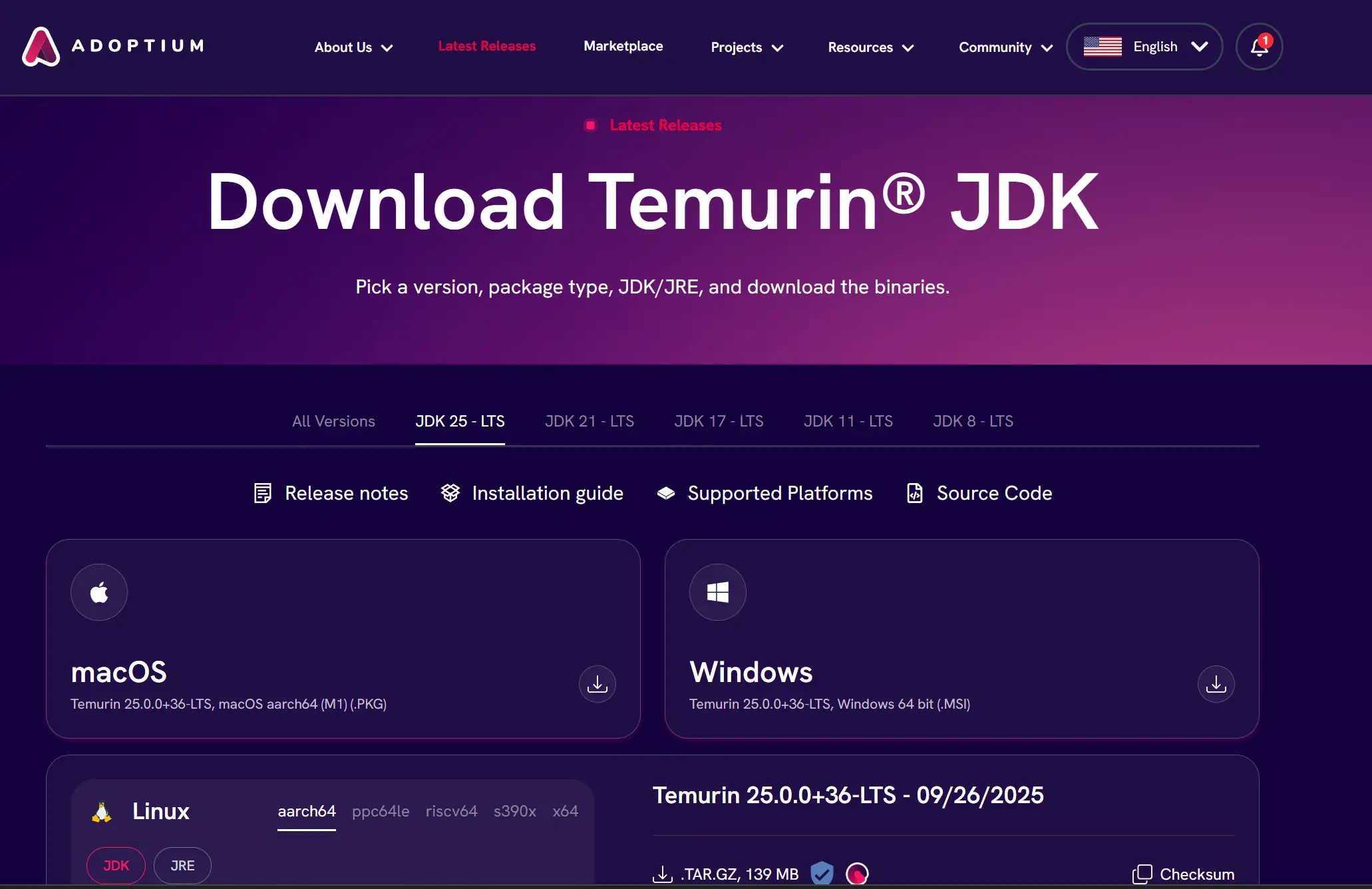The image size is (1372, 889).
Task: Select the JDK package toggle
Action: (x=116, y=865)
